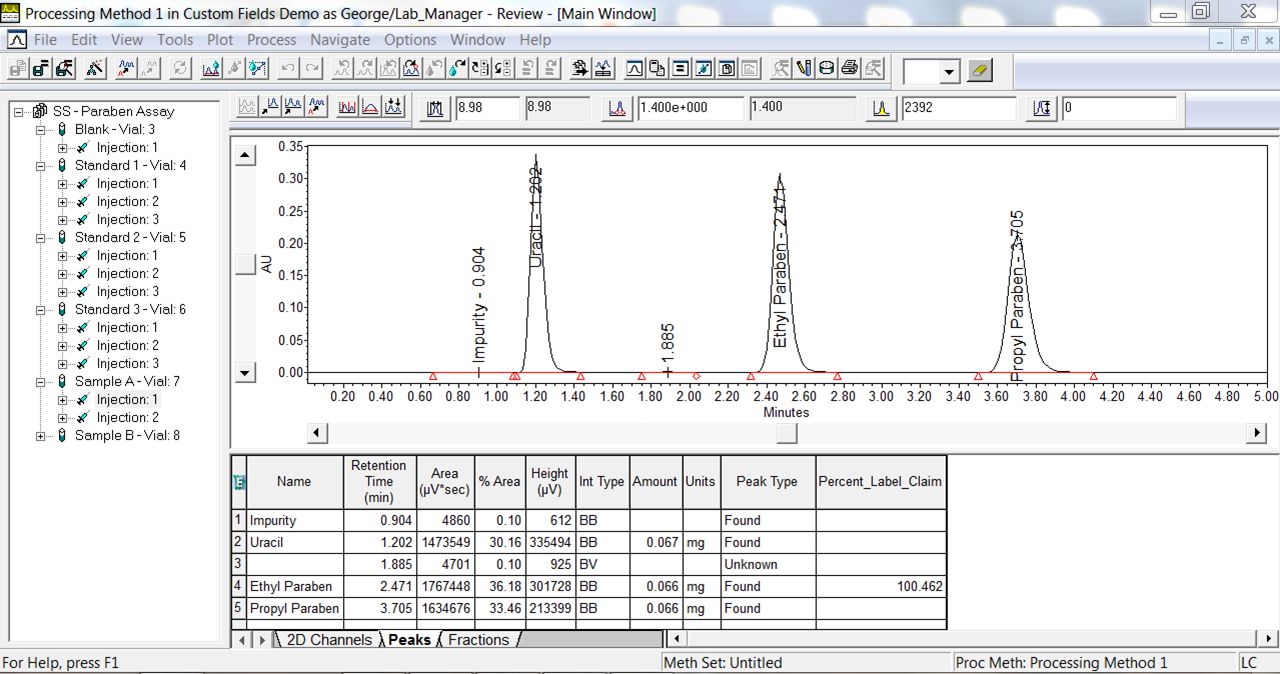Viewport: 1280px width, 674px height.
Task: Select the Sample B - Vial: 8 item
Action: tap(127, 436)
